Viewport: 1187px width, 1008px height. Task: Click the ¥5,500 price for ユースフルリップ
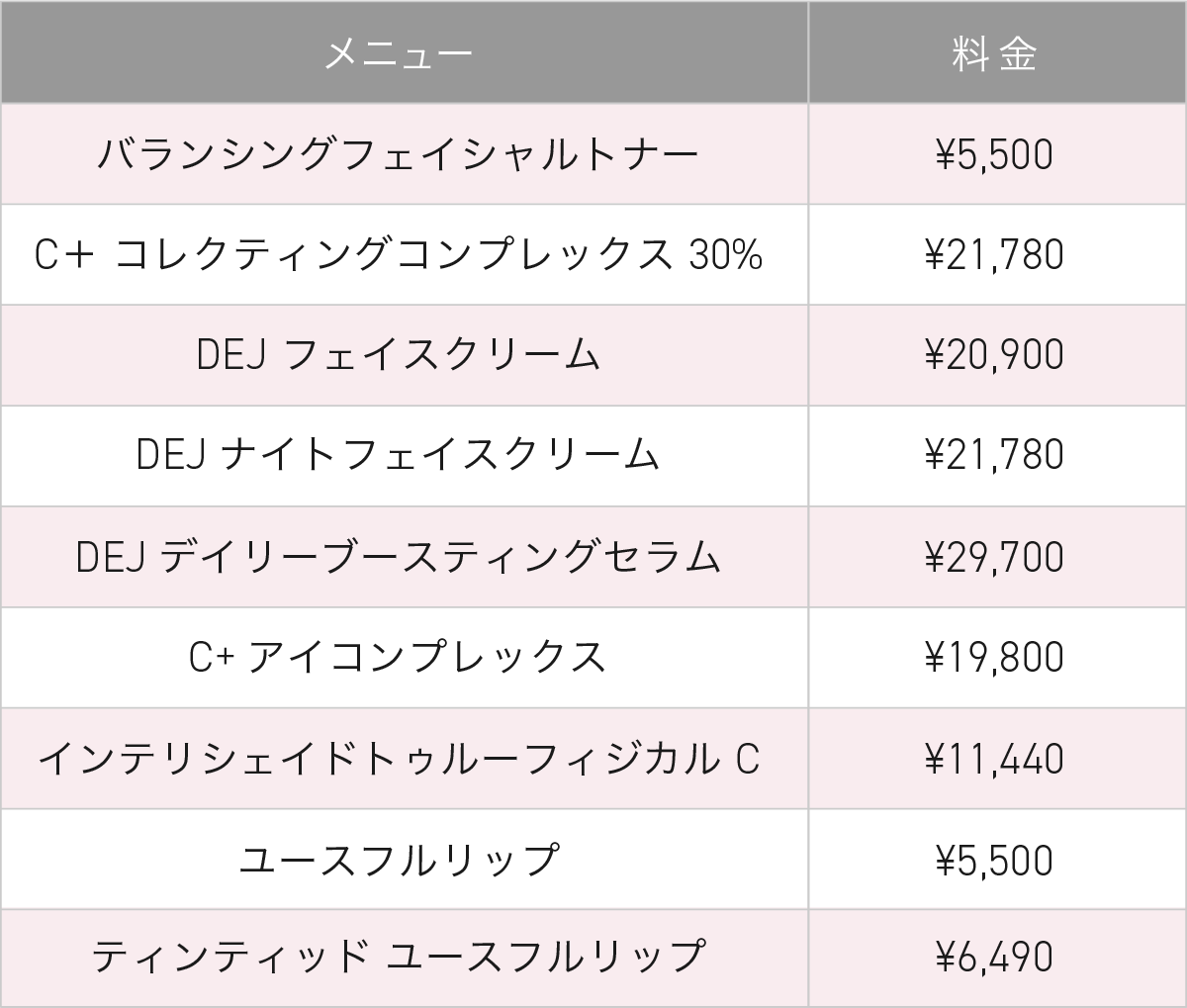[x=994, y=860]
